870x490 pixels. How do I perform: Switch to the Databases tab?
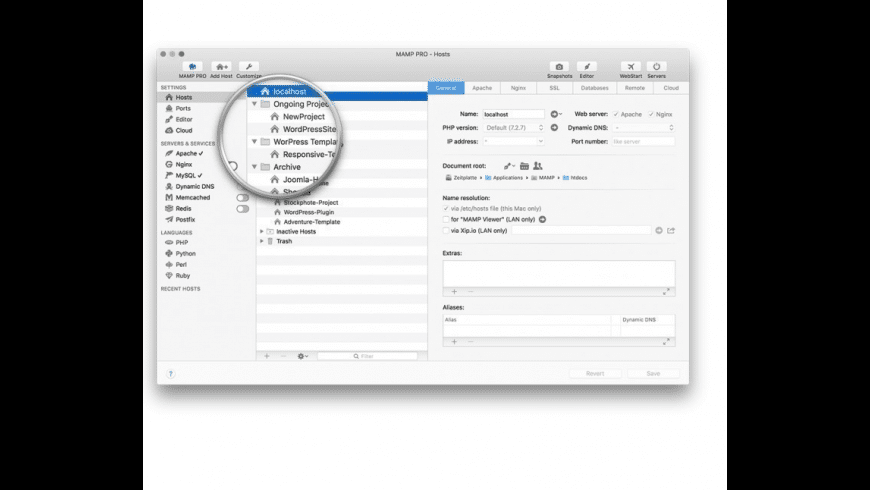point(594,88)
